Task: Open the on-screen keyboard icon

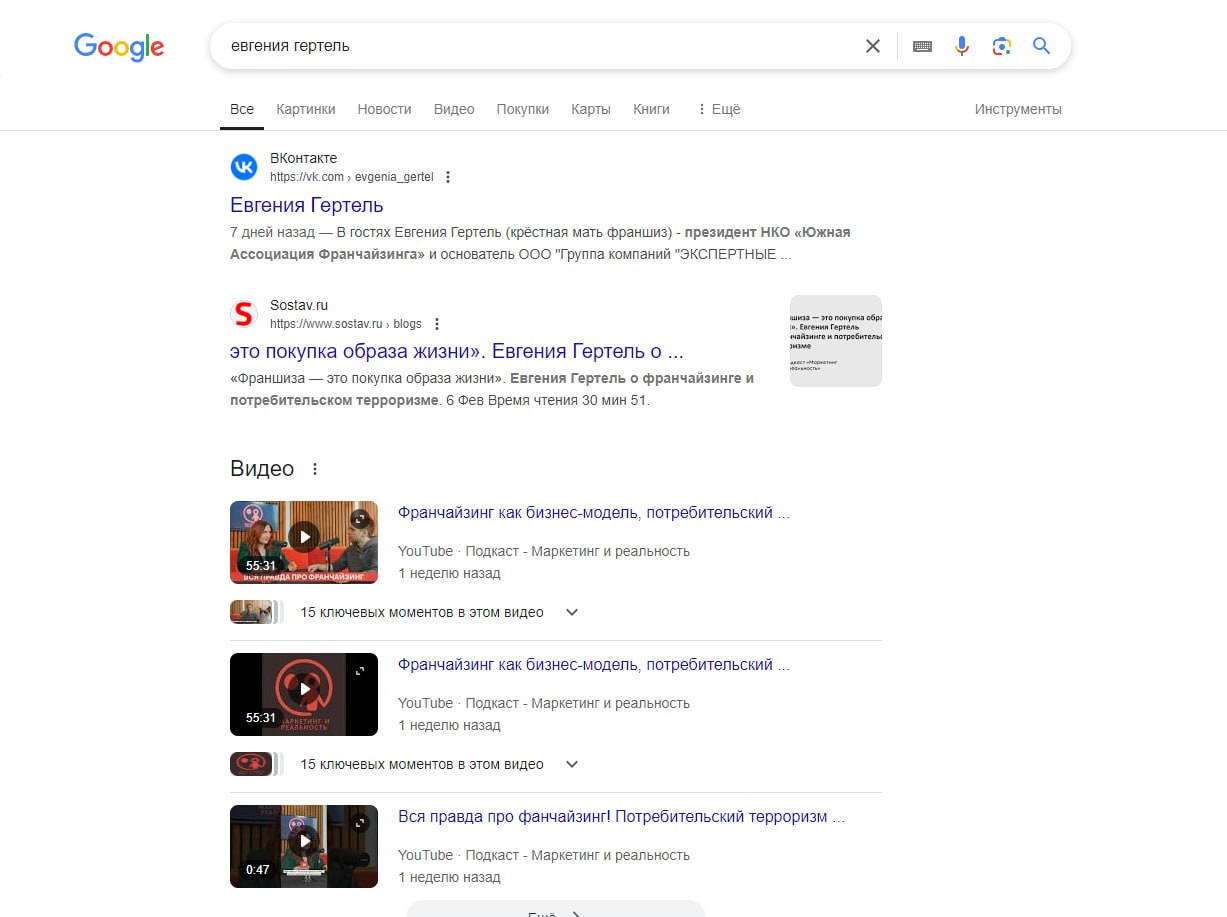Action: coord(922,46)
